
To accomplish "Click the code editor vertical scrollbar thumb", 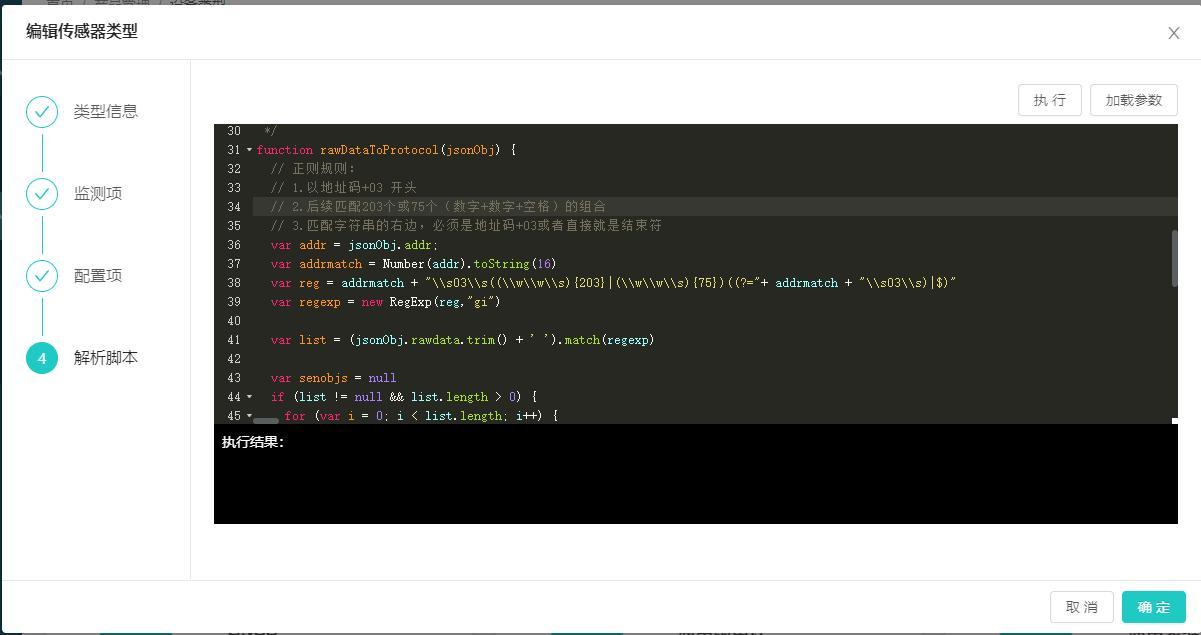I will click(x=1174, y=258).
